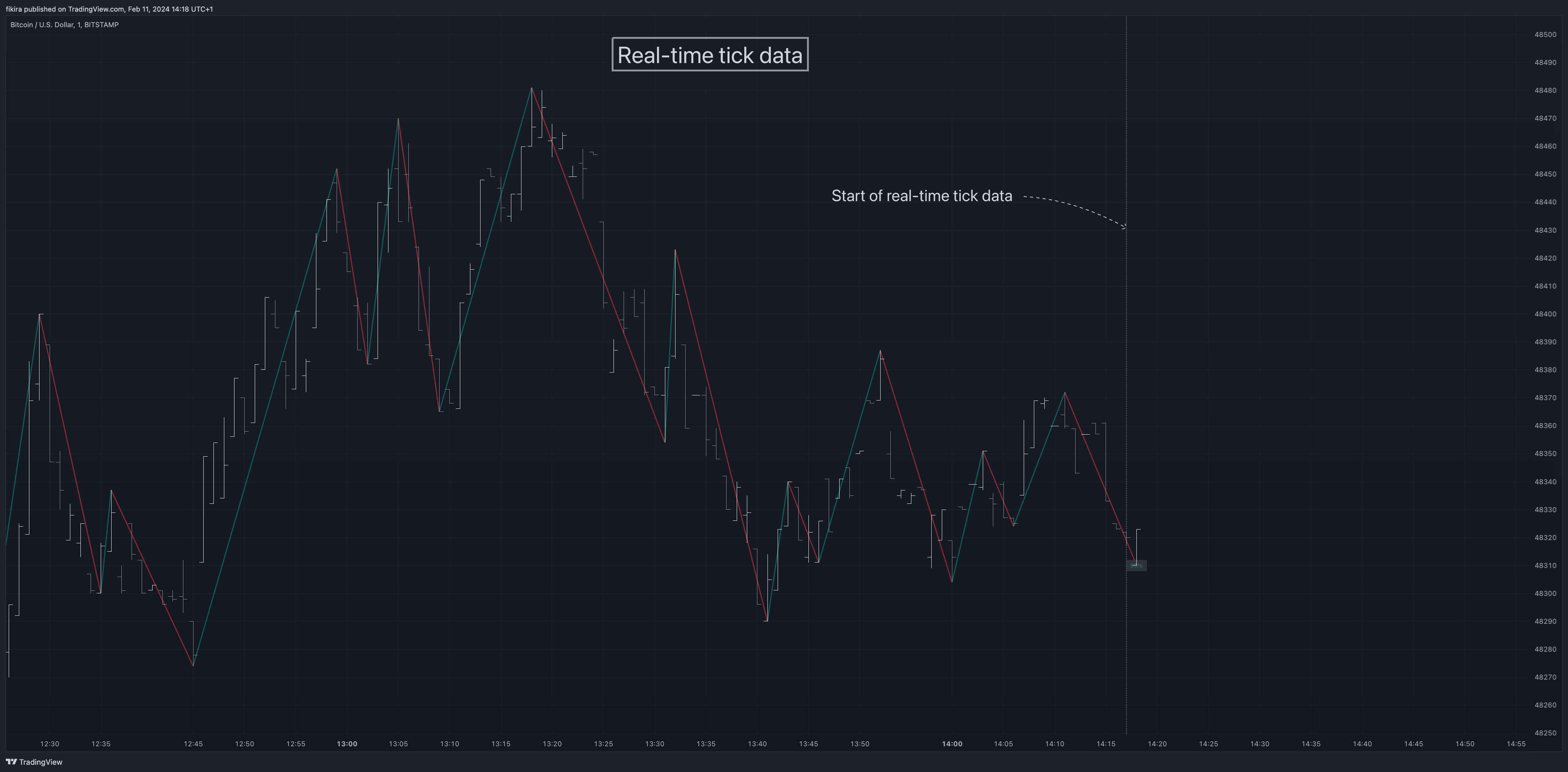Click the bold 13:00 time axis label
Viewport: 1568px width, 772px height.
(347, 744)
